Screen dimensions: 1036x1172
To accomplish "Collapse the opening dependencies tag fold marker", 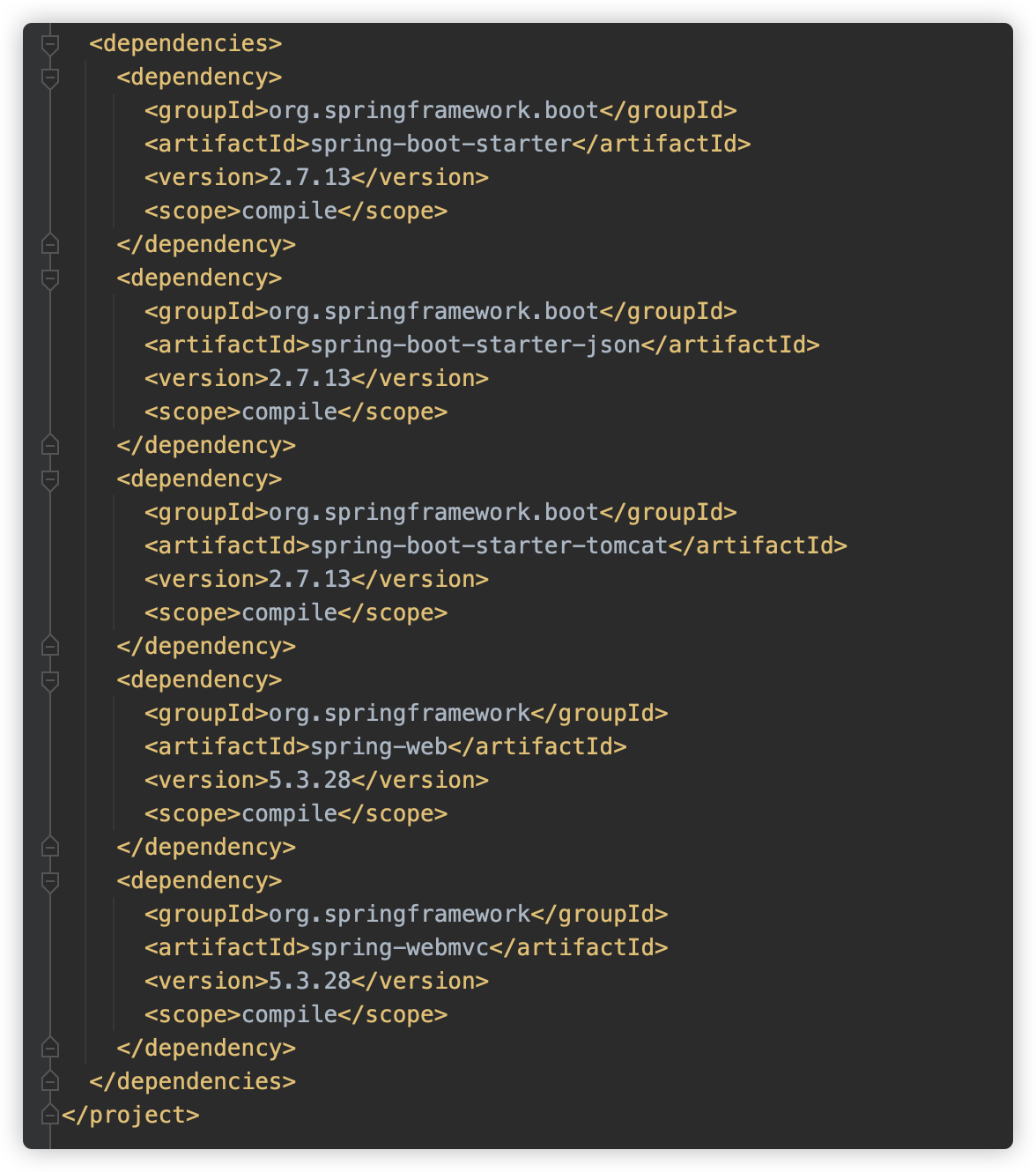I will tap(50, 44).
